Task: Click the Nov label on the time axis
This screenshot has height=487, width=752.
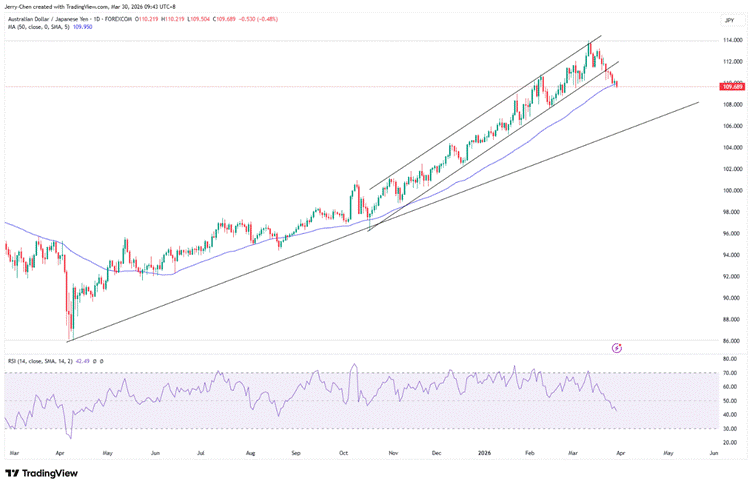Action: (393, 453)
